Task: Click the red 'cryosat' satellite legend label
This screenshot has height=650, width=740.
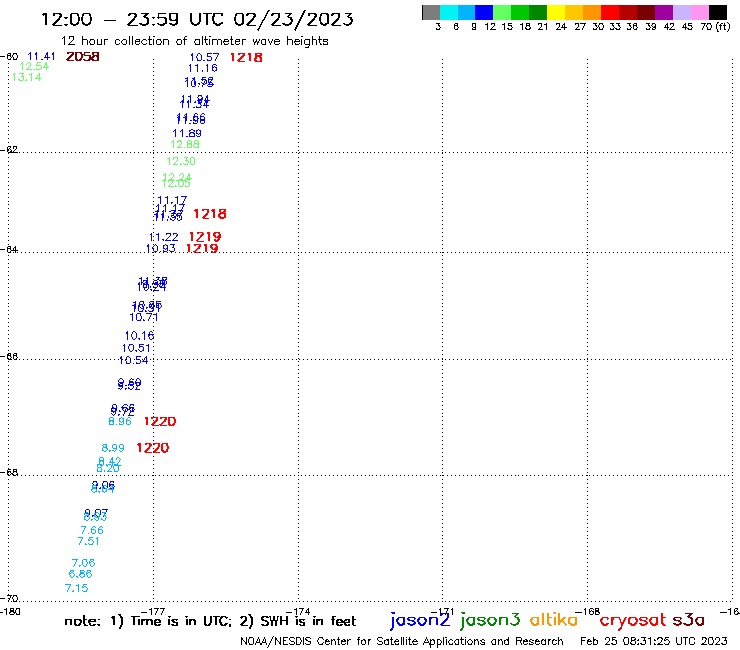Action: click(633, 620)
